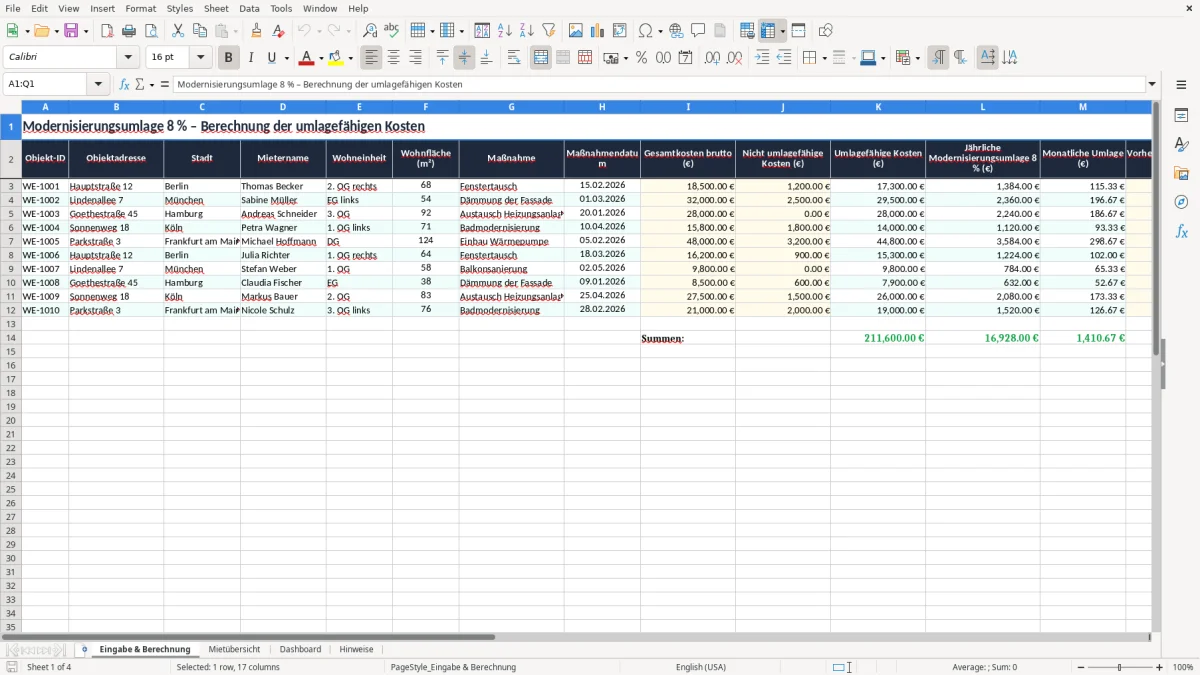Image resolution: width=1200 pixels, height=675 pixels.
Task: Open the Borders dropdown arrow
Action: click(x=824, y=58)
